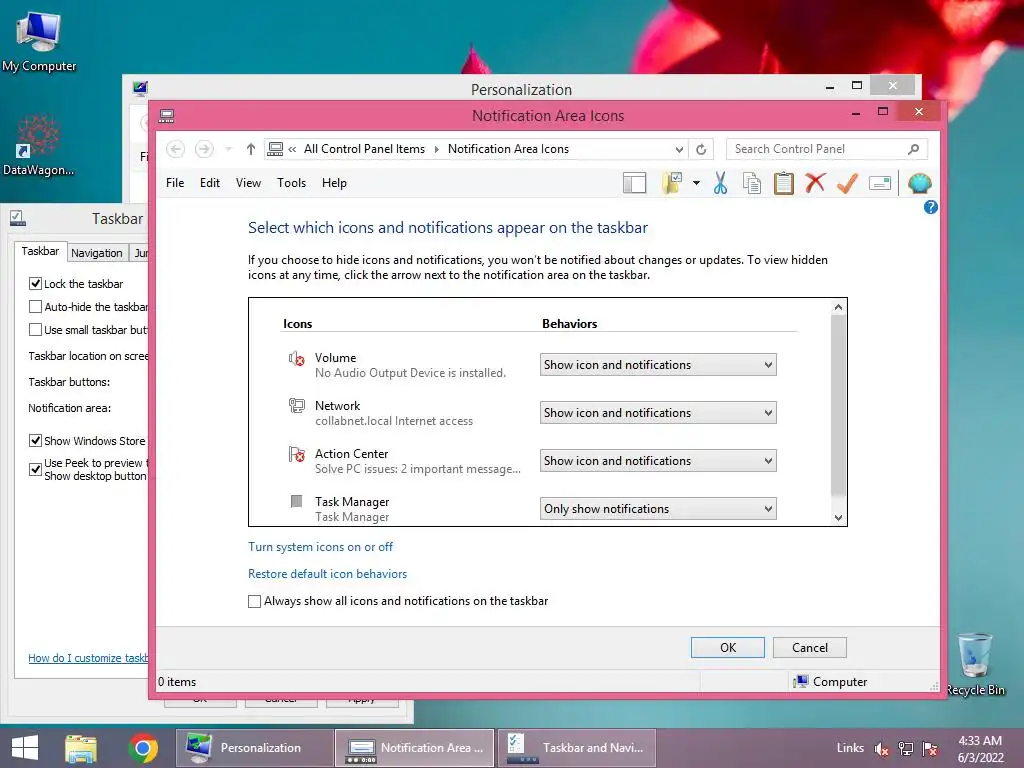Screen dimensions: 1024x768
Task: Toggle Use Peek to preview checkbox
Action: (x=35, y=469)
